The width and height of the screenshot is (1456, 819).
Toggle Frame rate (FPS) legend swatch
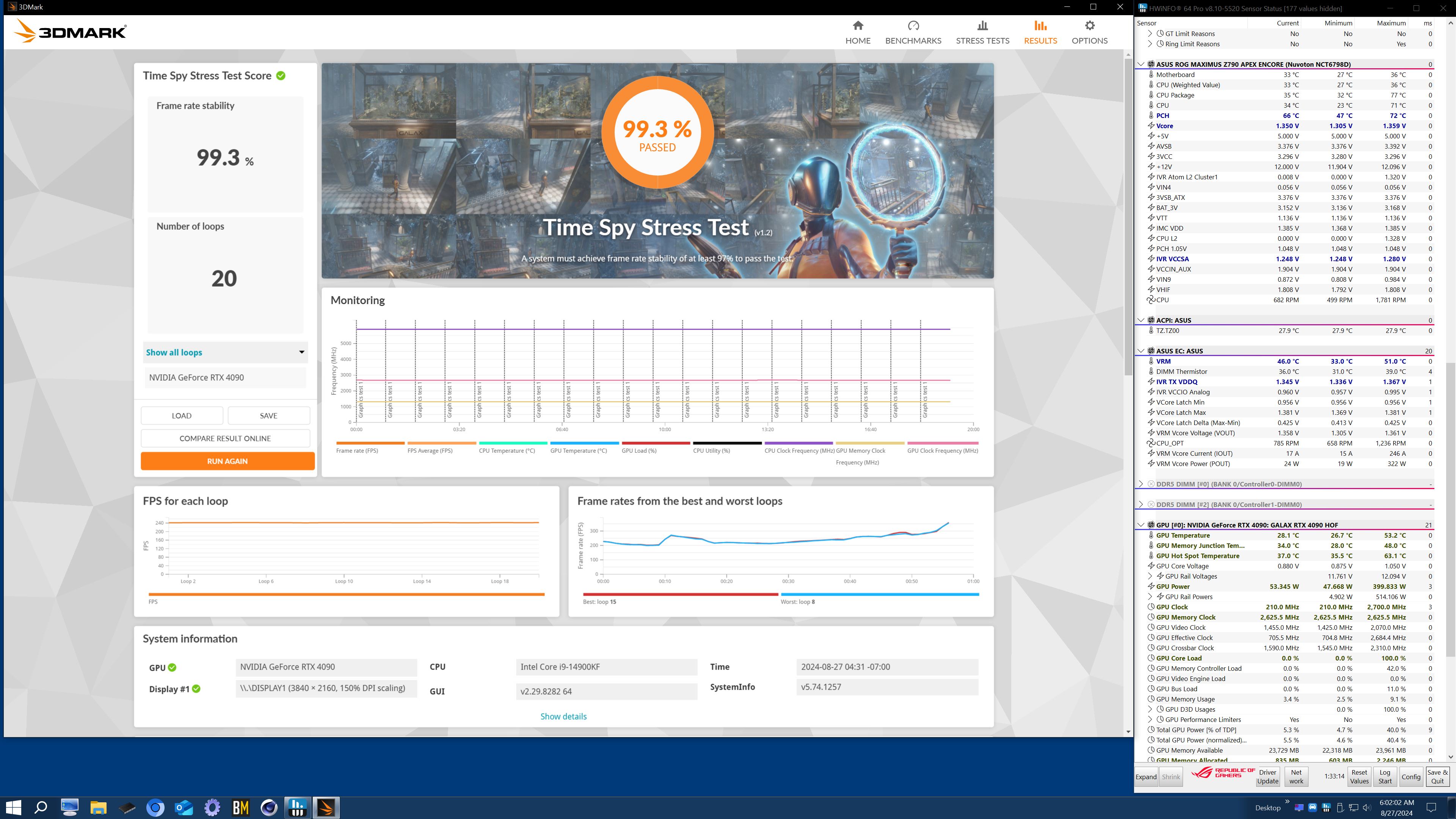point(370,443)
